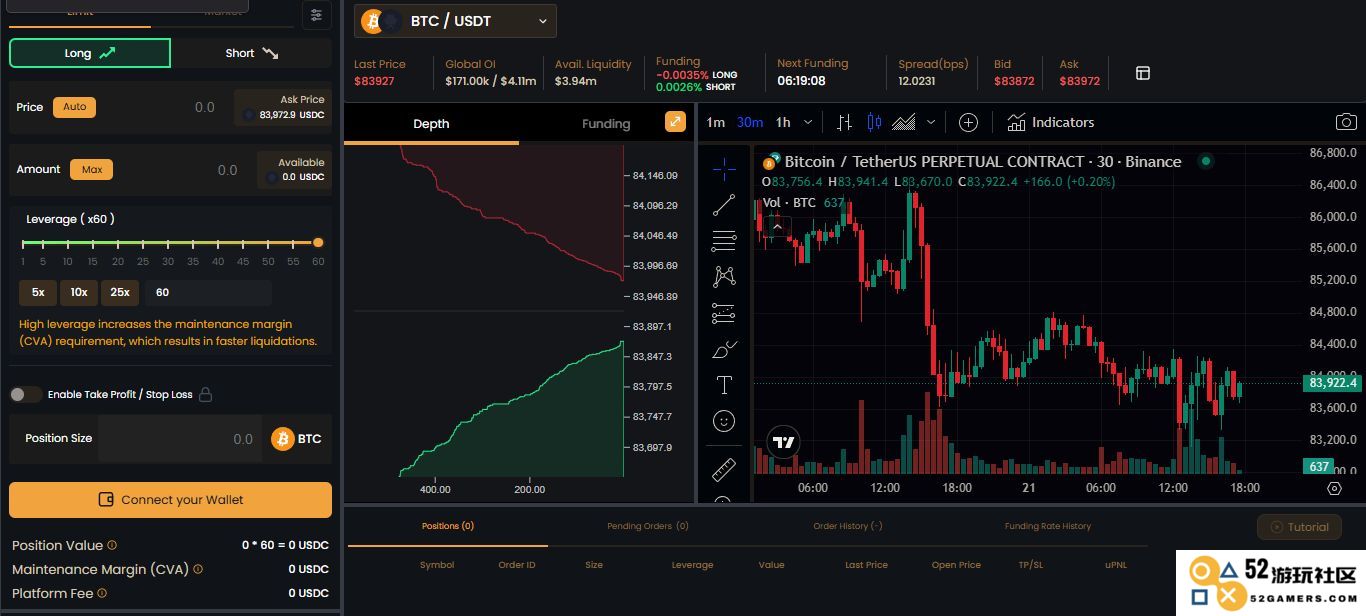Take a chart snapshot with camera icon

(x=1346, y=122)
